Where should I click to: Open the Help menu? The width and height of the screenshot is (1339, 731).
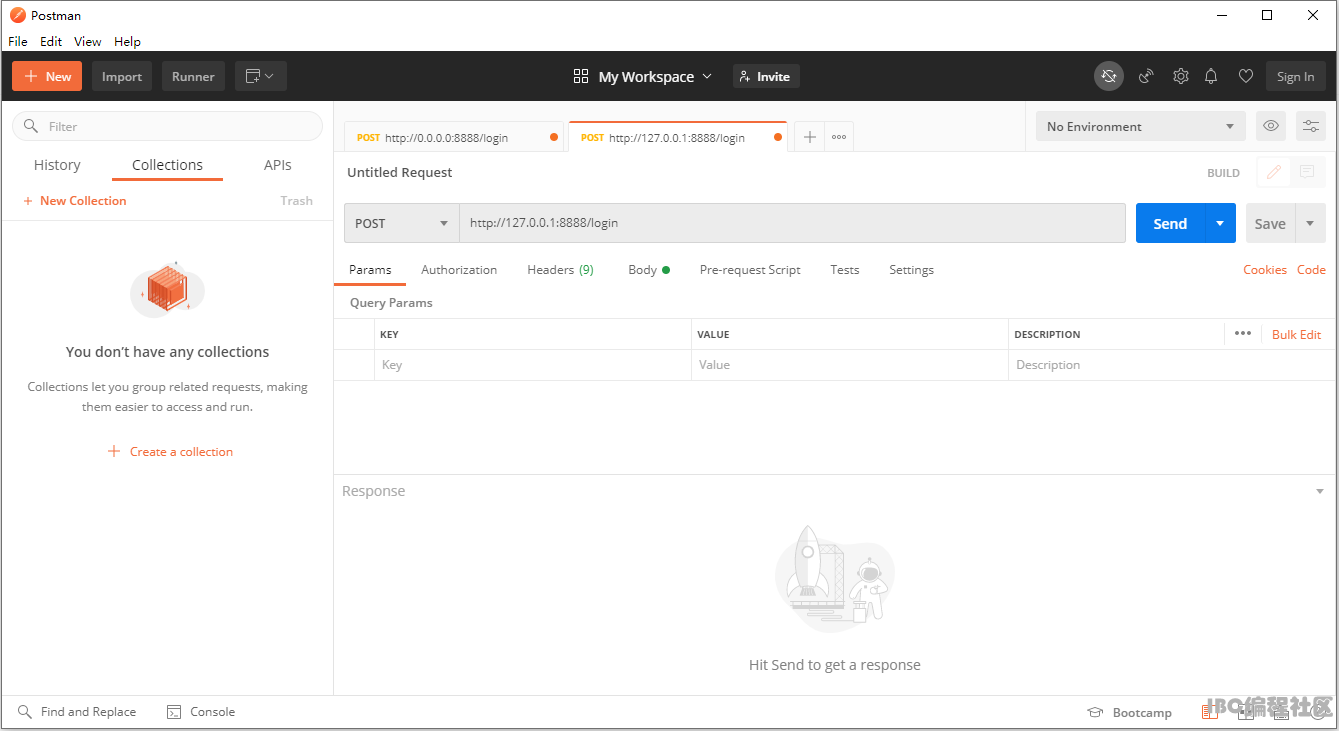pyautogui.click(x=127, y=41)
